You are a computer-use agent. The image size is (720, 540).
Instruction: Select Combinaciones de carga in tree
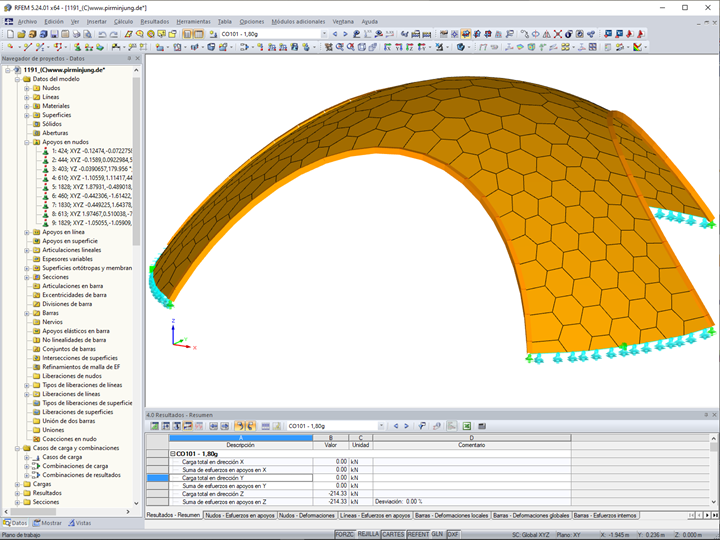75,466
